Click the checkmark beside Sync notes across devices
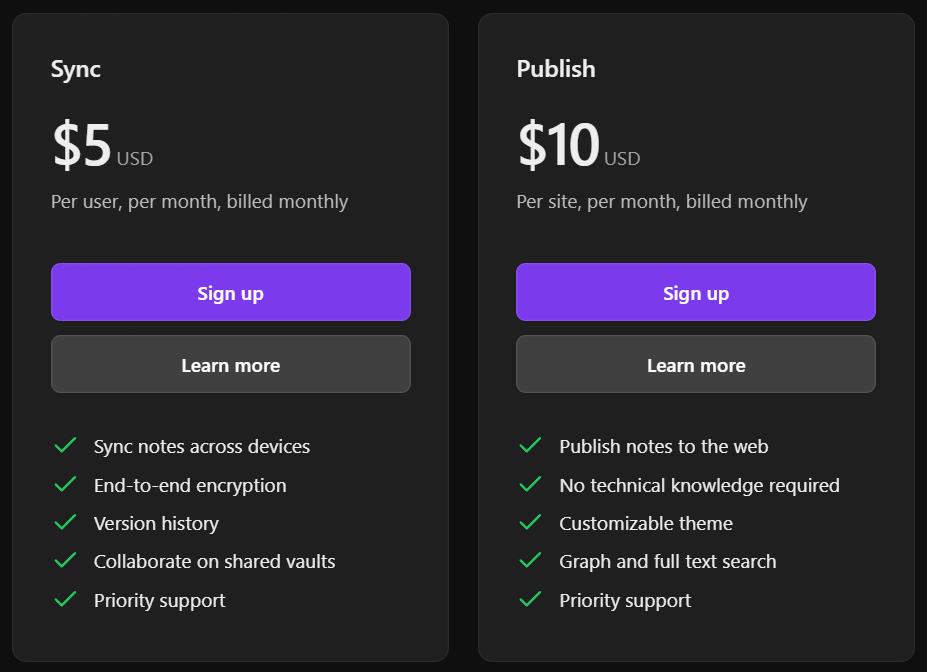The image size is (927, 672). pos(65,445)
